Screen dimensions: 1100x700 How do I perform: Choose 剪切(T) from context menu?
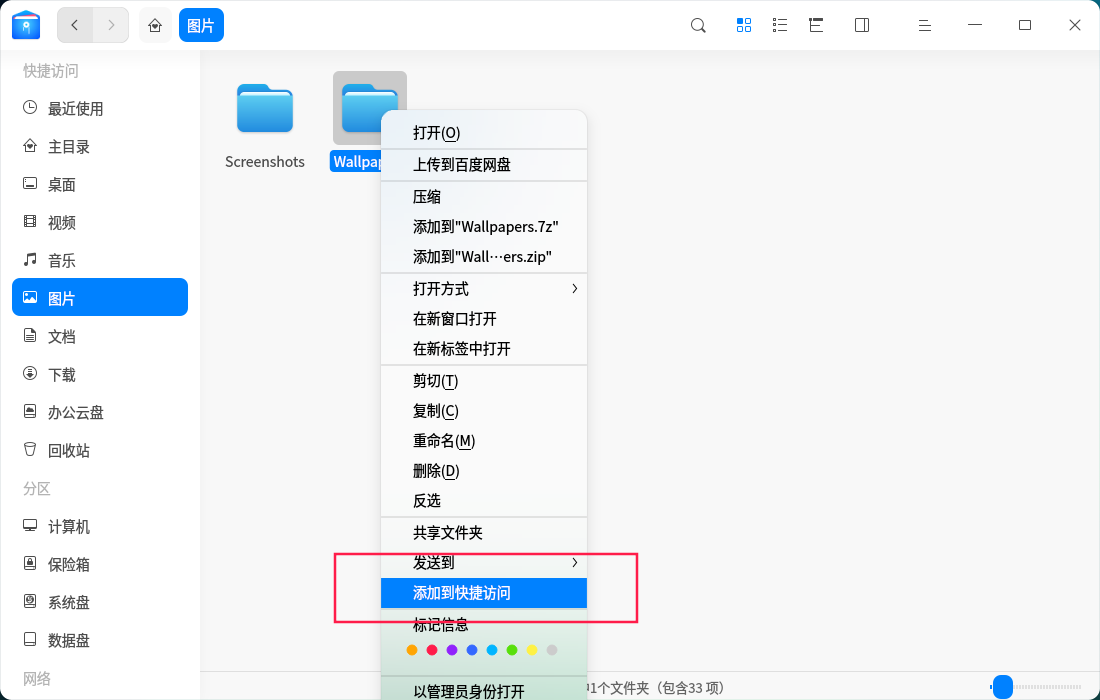(483, 381)
